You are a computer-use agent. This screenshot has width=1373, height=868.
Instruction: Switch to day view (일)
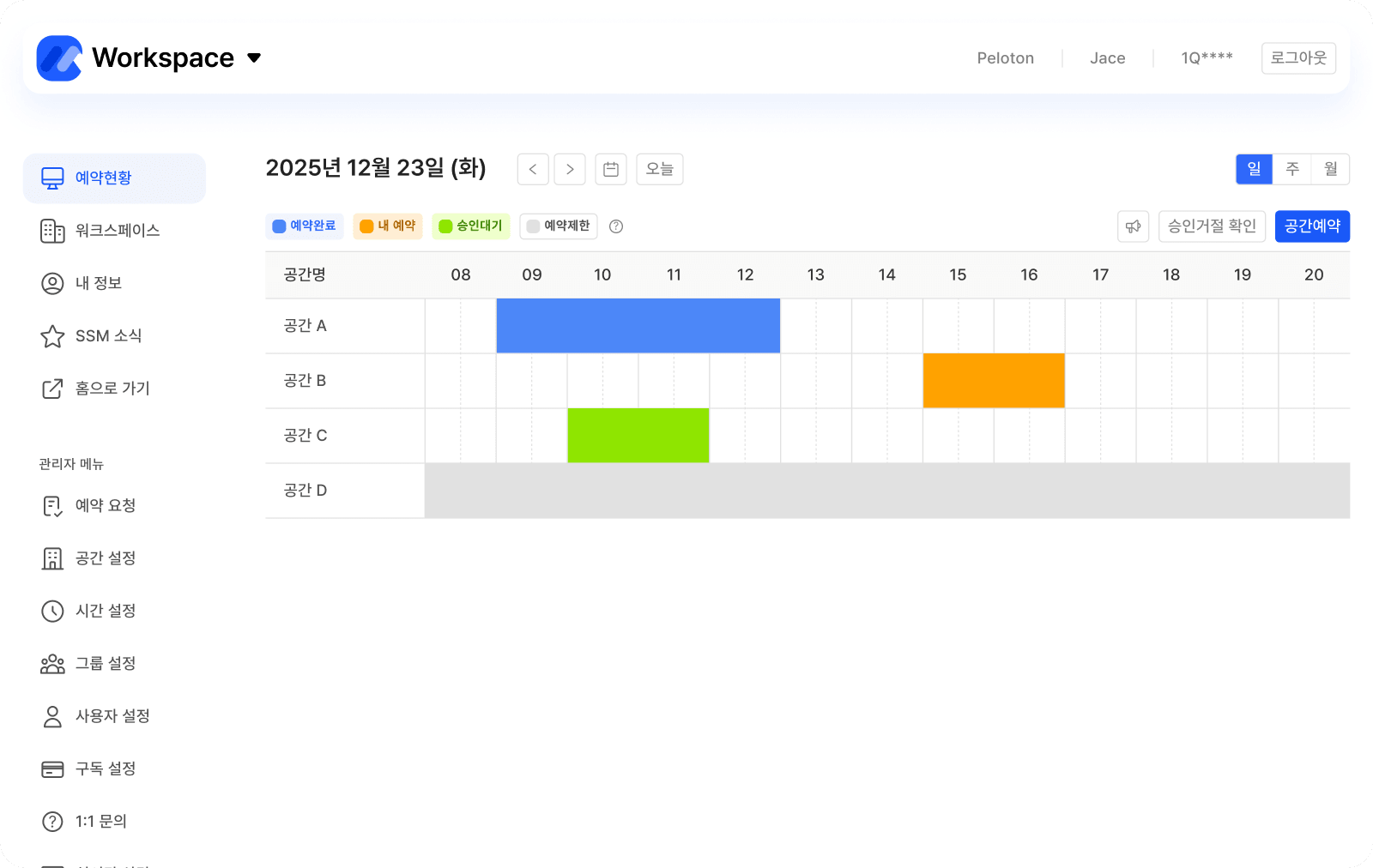click(x=1254, y=170)
